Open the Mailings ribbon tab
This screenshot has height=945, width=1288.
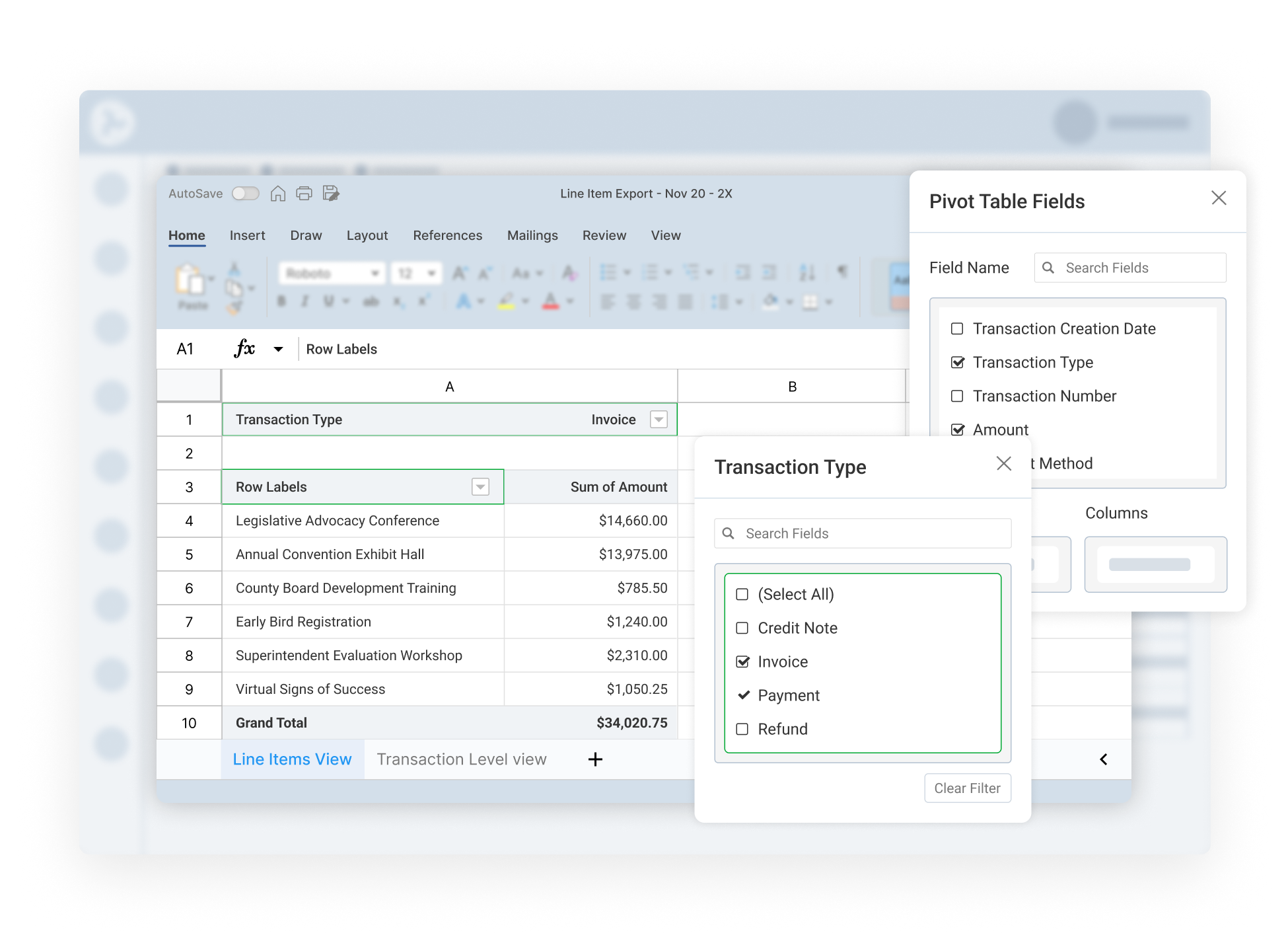point(532,235)
